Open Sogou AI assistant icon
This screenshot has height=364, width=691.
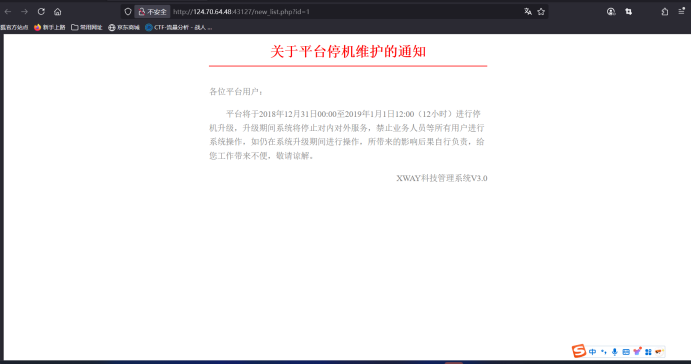click(x=637, y=351)
